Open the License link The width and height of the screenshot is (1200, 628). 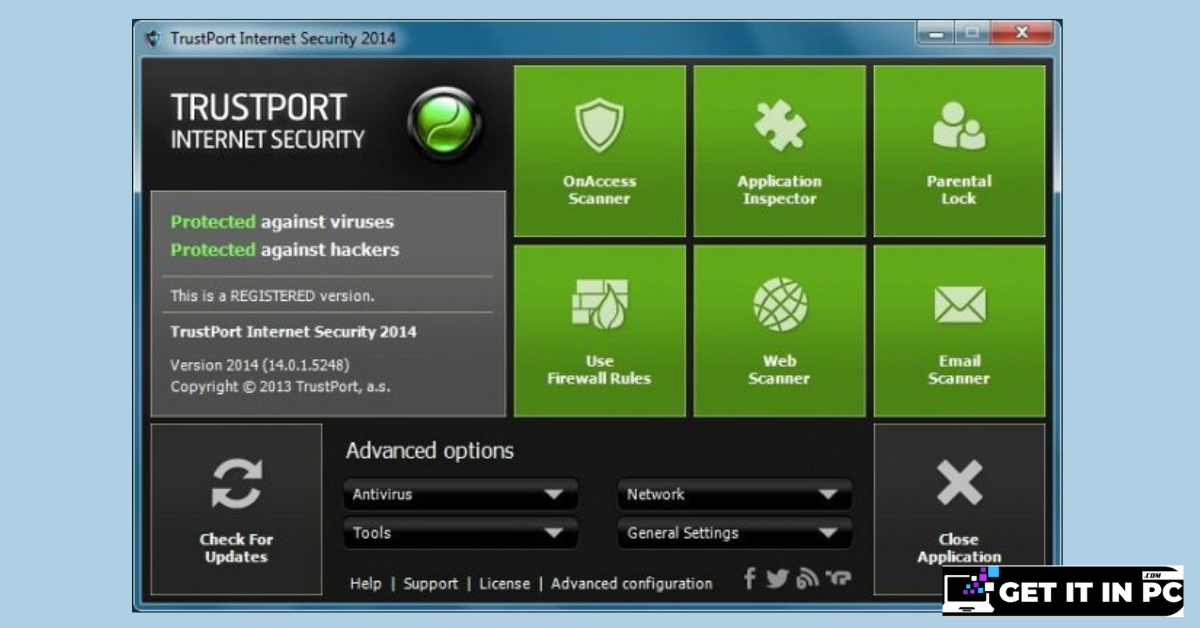pos(505,584)
